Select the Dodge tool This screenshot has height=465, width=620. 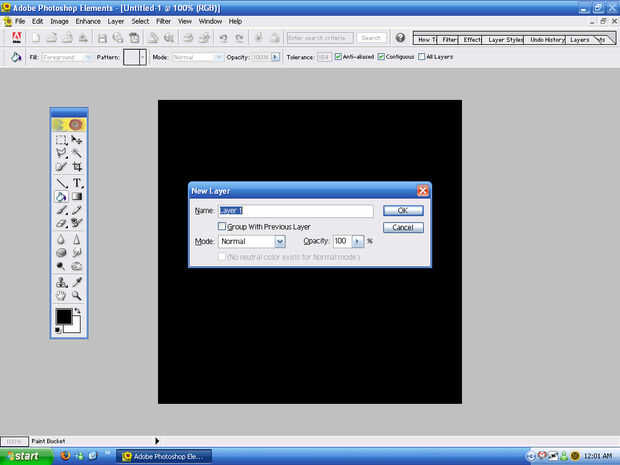61,266
